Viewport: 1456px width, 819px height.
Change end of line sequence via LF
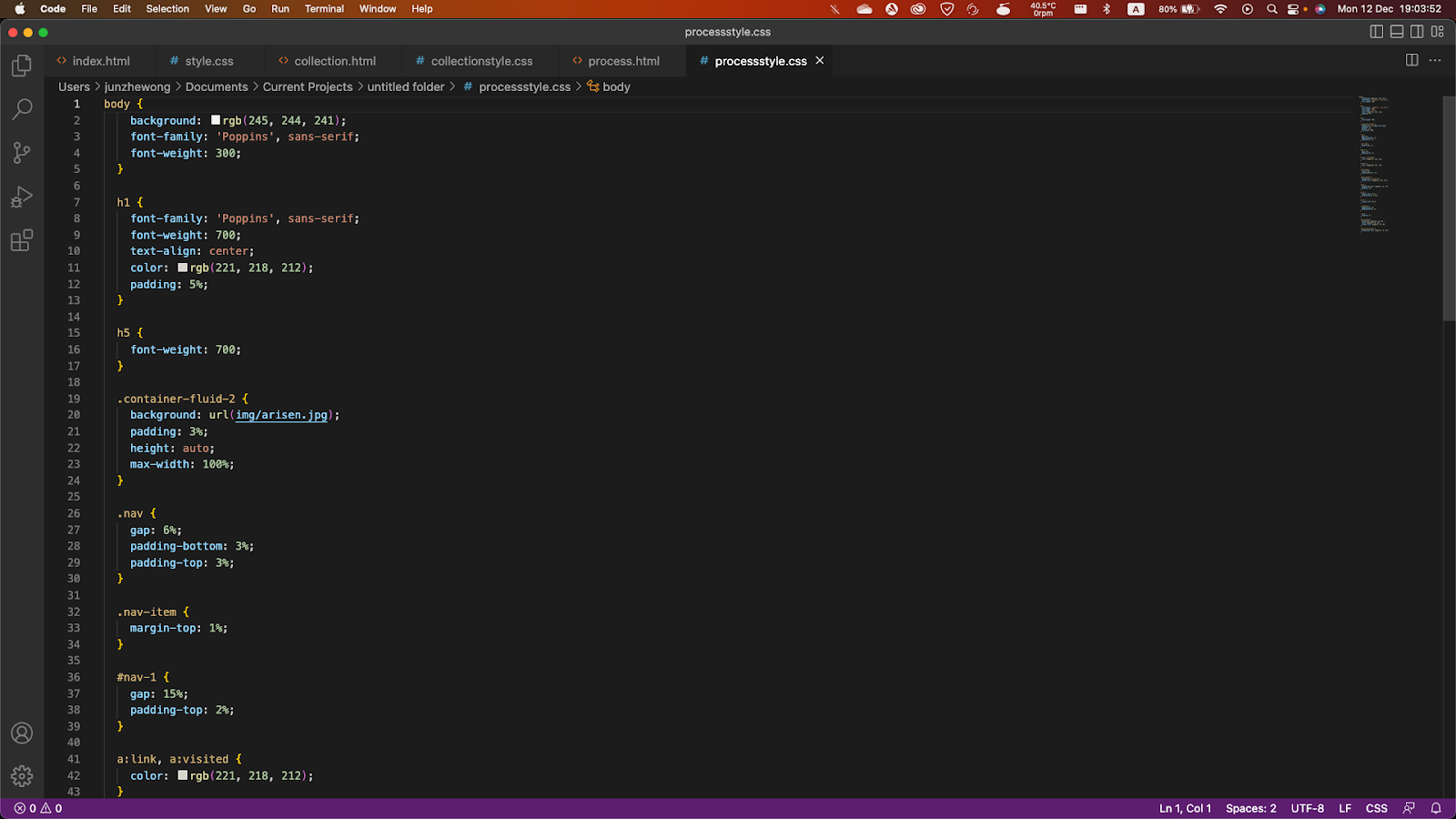pos(1345,808)
